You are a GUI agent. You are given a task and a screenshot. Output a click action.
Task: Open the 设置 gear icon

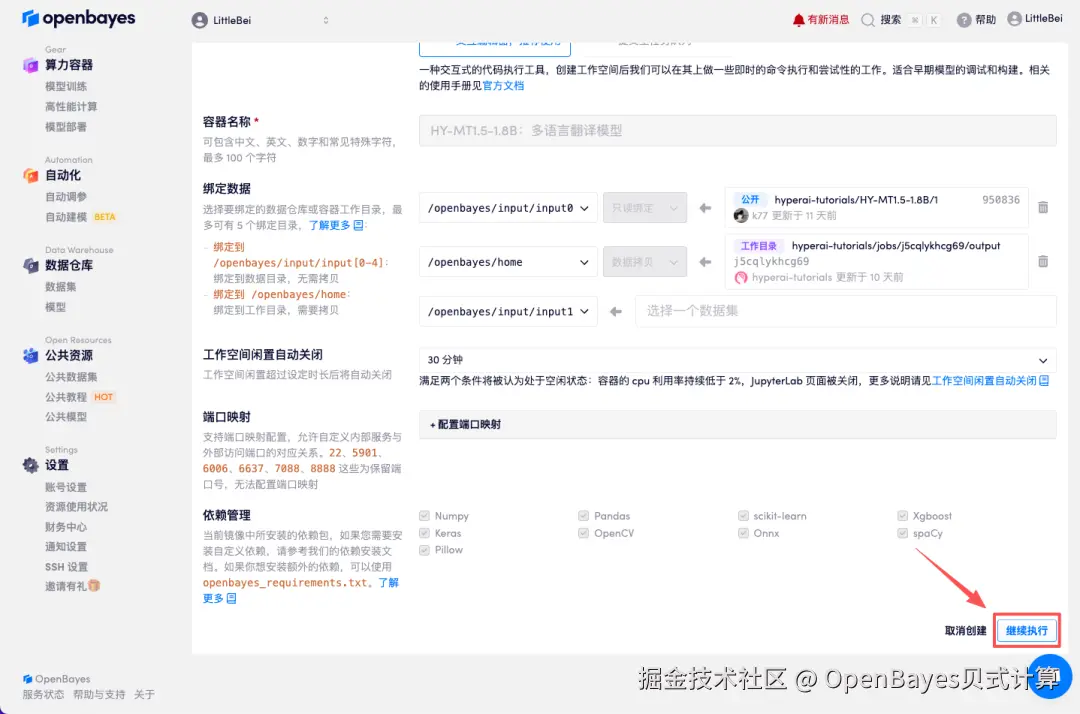[30, 465]
